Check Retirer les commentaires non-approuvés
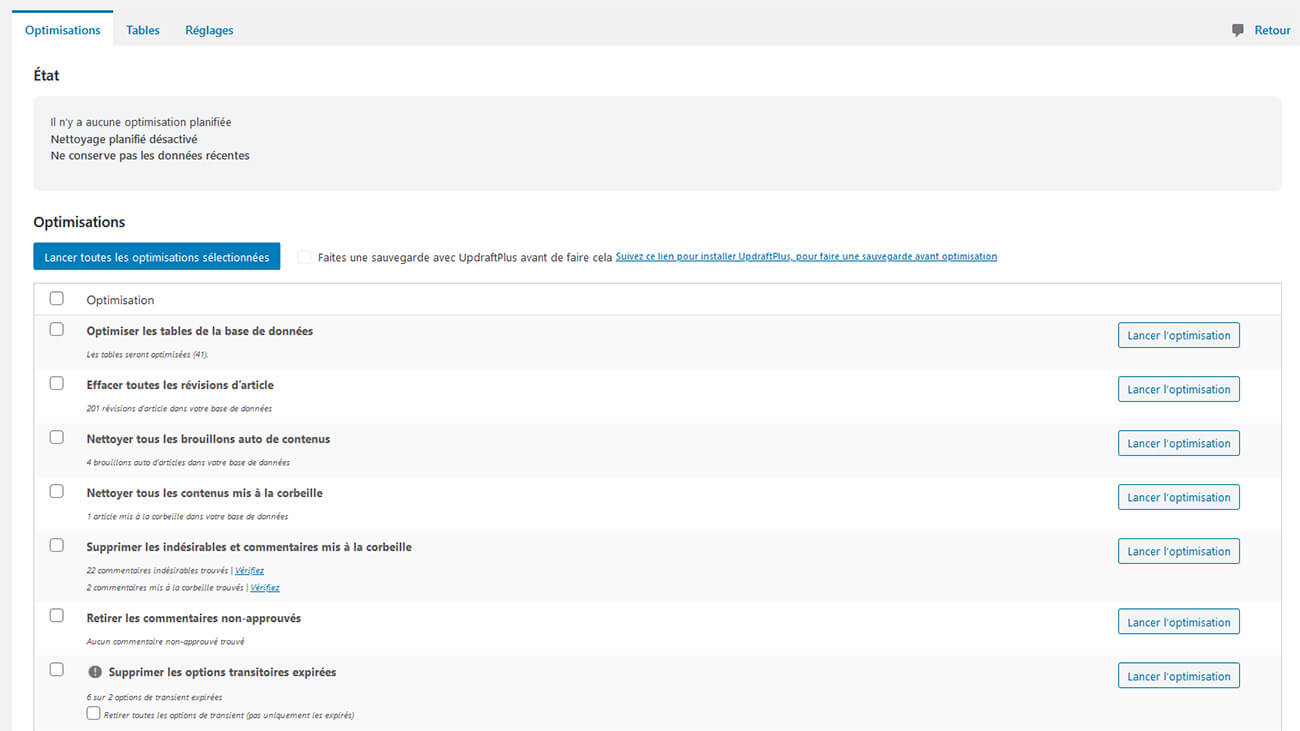The width and height of the screenshot is (1300, 731). point(57,615)
